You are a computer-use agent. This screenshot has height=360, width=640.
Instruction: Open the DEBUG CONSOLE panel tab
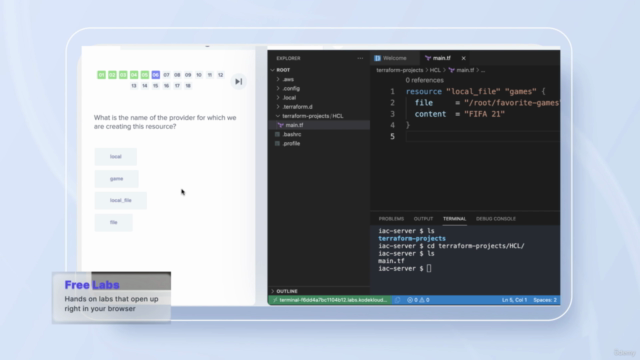click(496, 219)
